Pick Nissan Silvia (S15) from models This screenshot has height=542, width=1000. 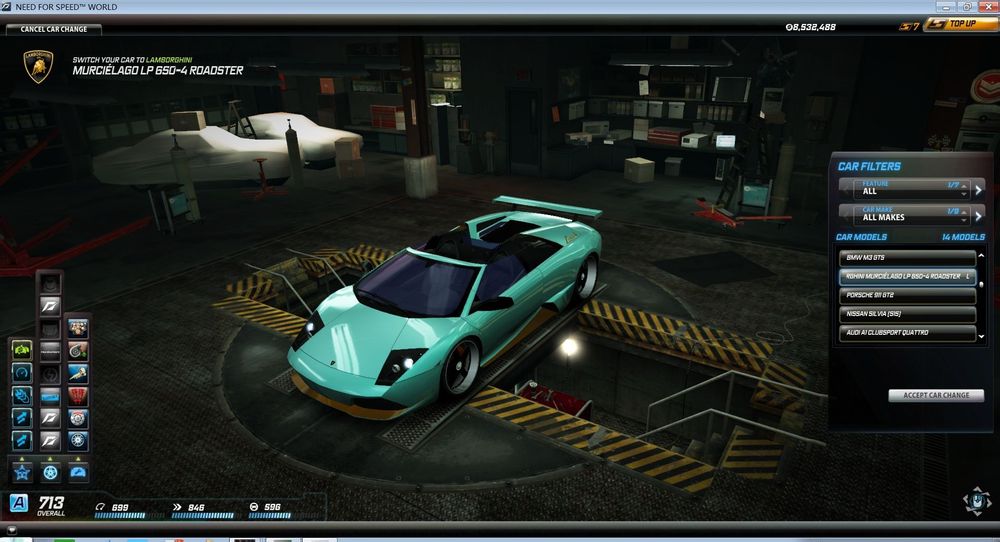908,314
